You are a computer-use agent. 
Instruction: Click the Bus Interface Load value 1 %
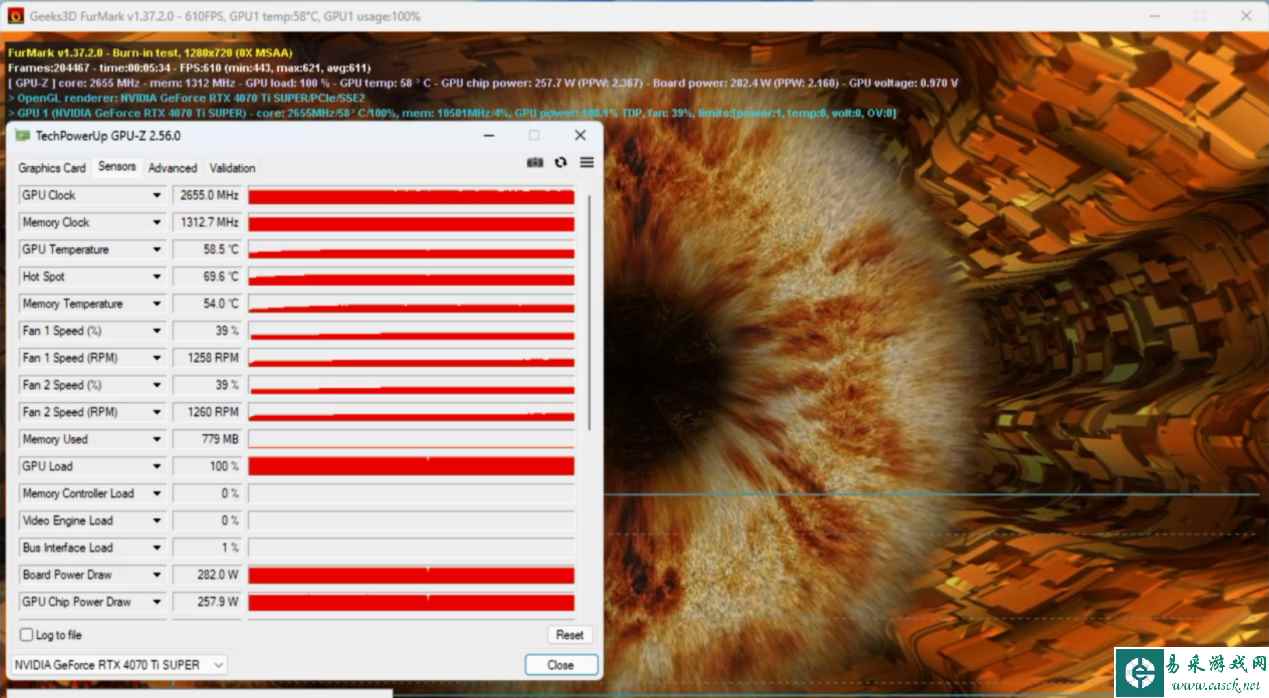pos(208,548)
